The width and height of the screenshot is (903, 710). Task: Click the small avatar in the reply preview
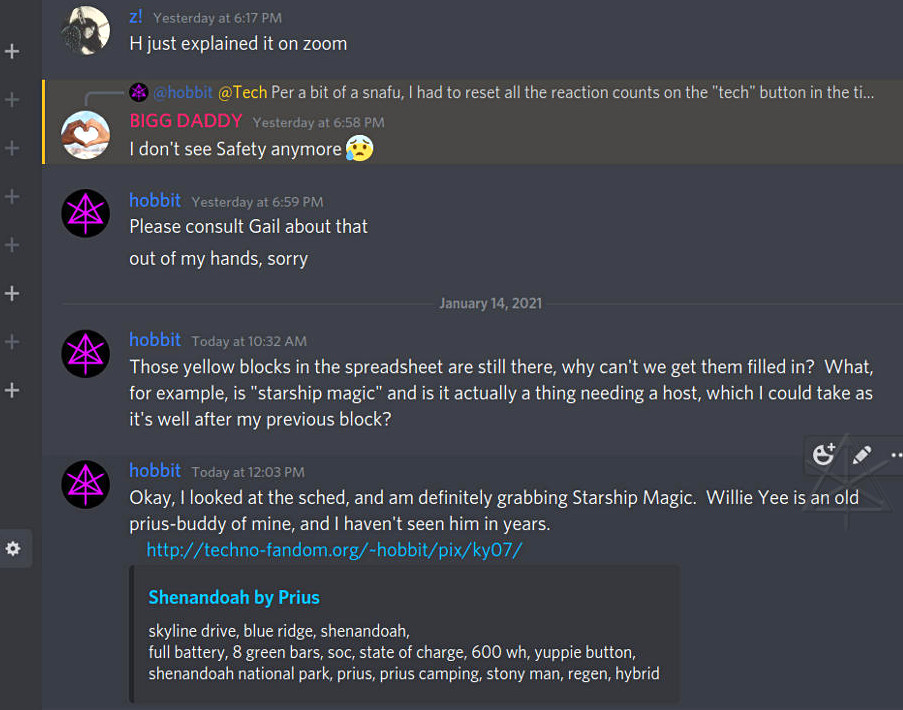tap(138, 93)
